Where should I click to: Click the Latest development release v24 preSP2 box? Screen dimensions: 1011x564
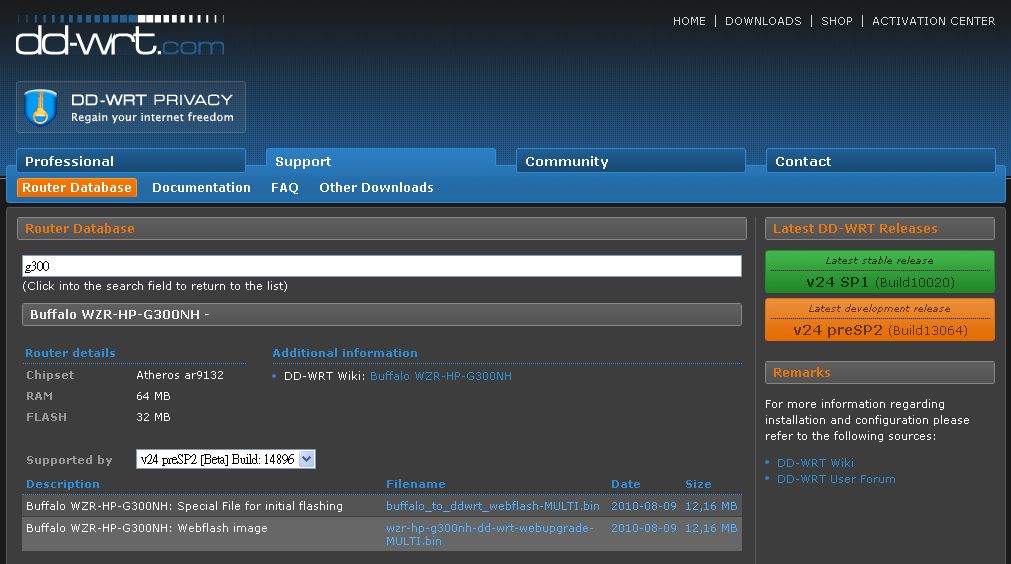pos(879,320)
